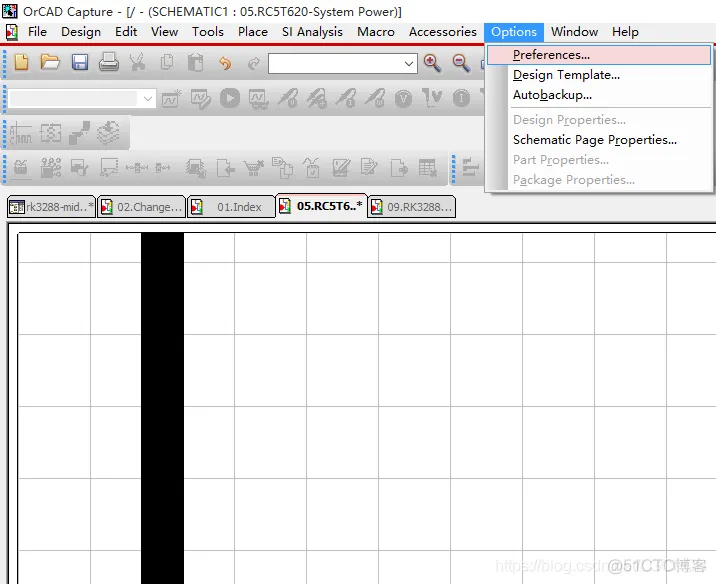The height and width of the screenshot is (584, 716).
Task: Open the Macro menu
Action: pos(376,32)
